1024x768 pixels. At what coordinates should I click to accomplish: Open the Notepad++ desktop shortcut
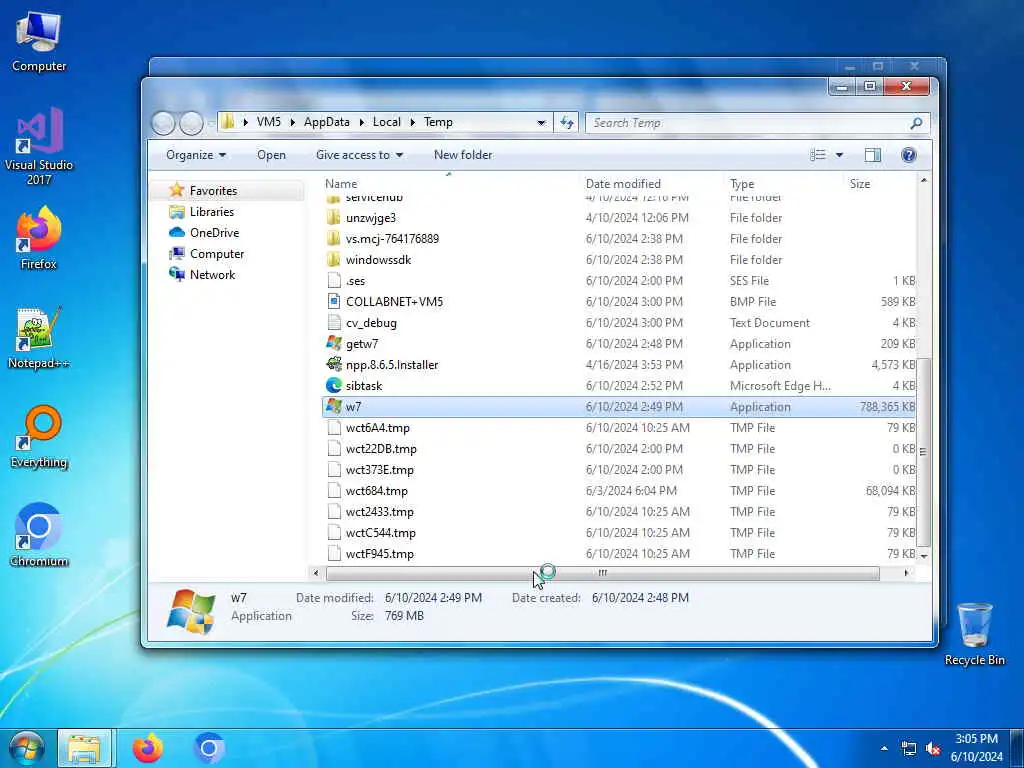tap(39, 338)
